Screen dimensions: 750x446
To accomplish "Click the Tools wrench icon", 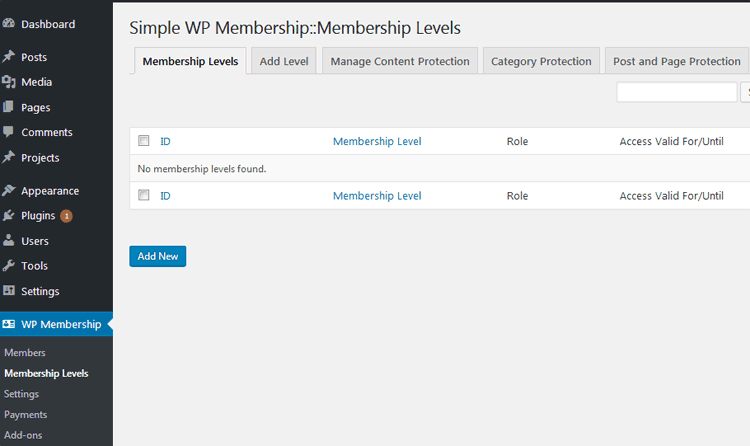I will click(x=8, y=265).
